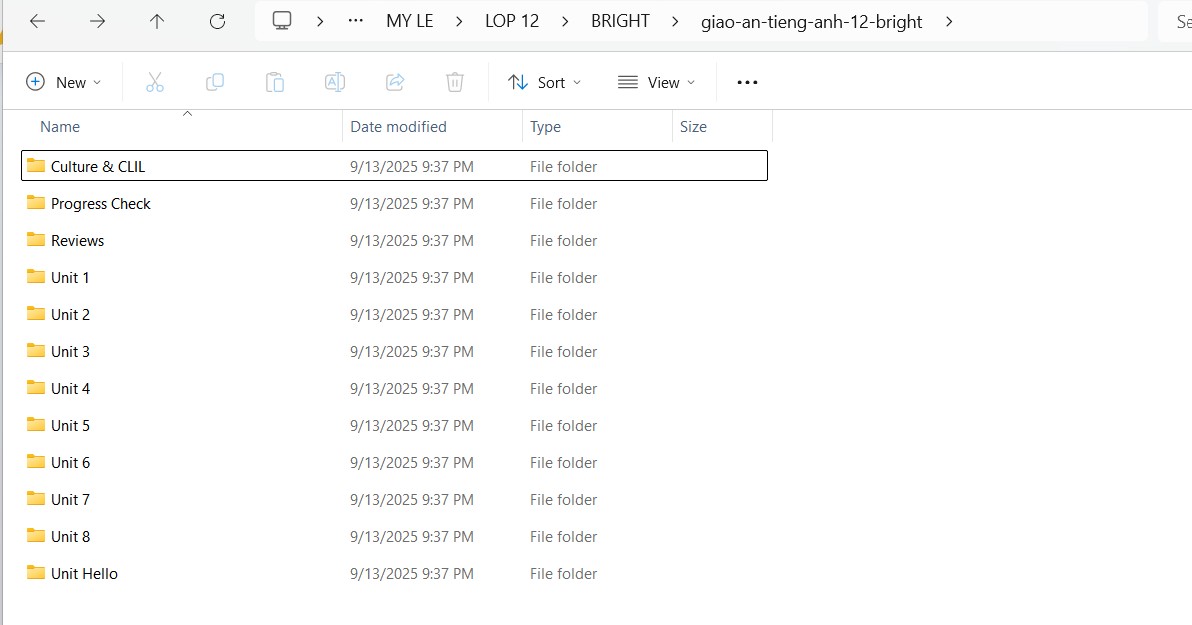Select the Unit Hello folder
The height and width of the screenshot is (625, 1192).
[x=84, y=574]
